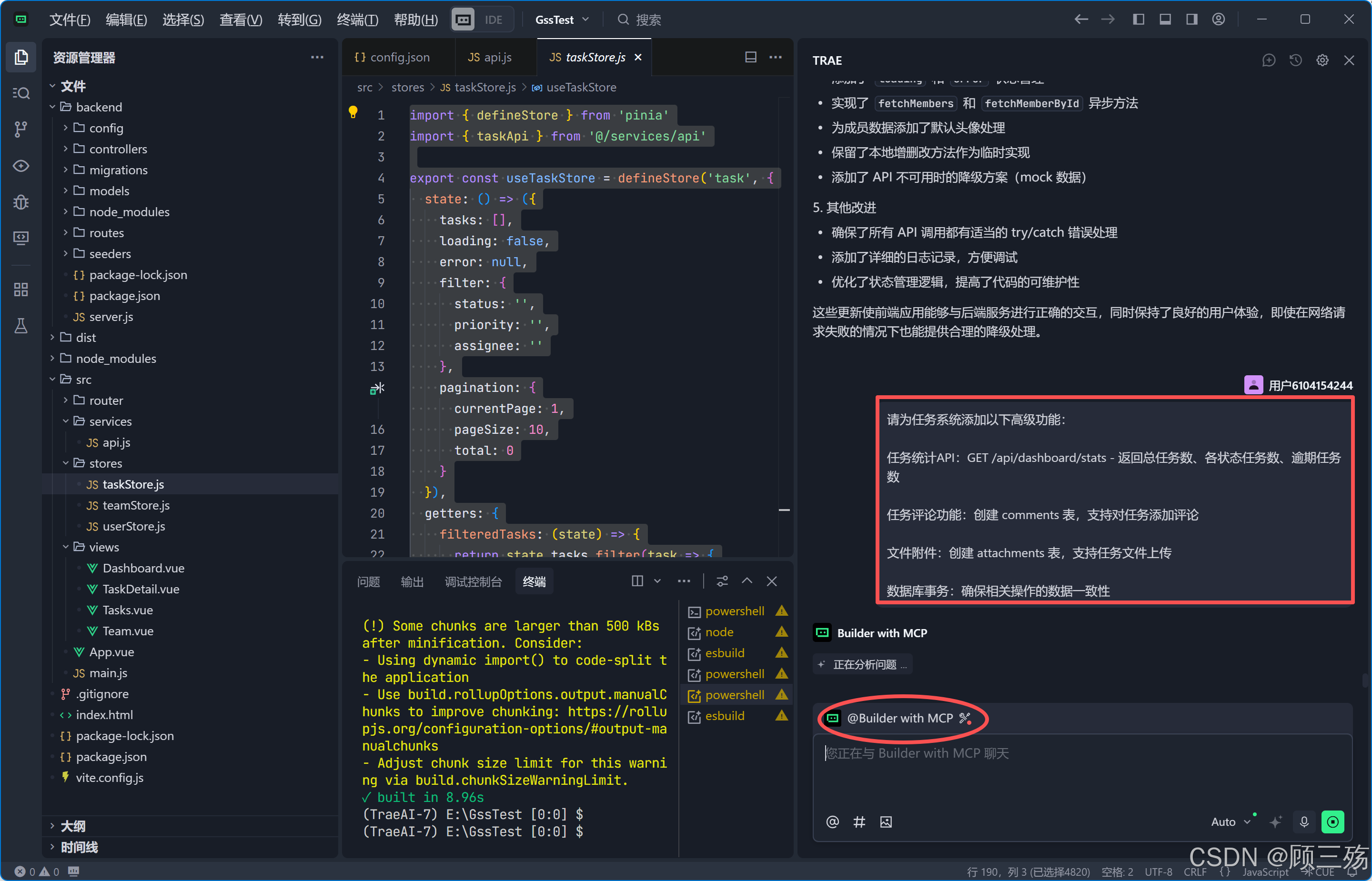The width and height of the screenshot is (1372, 881).
Task: Collapse the backend folder
Action: [x=99, y=107]
